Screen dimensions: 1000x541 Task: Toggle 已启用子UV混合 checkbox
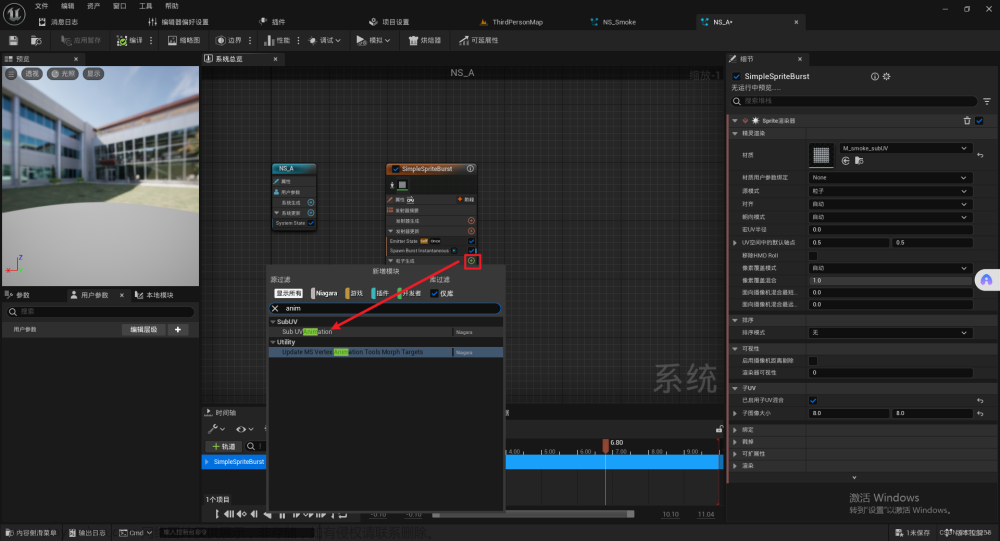tap(813, 401)
